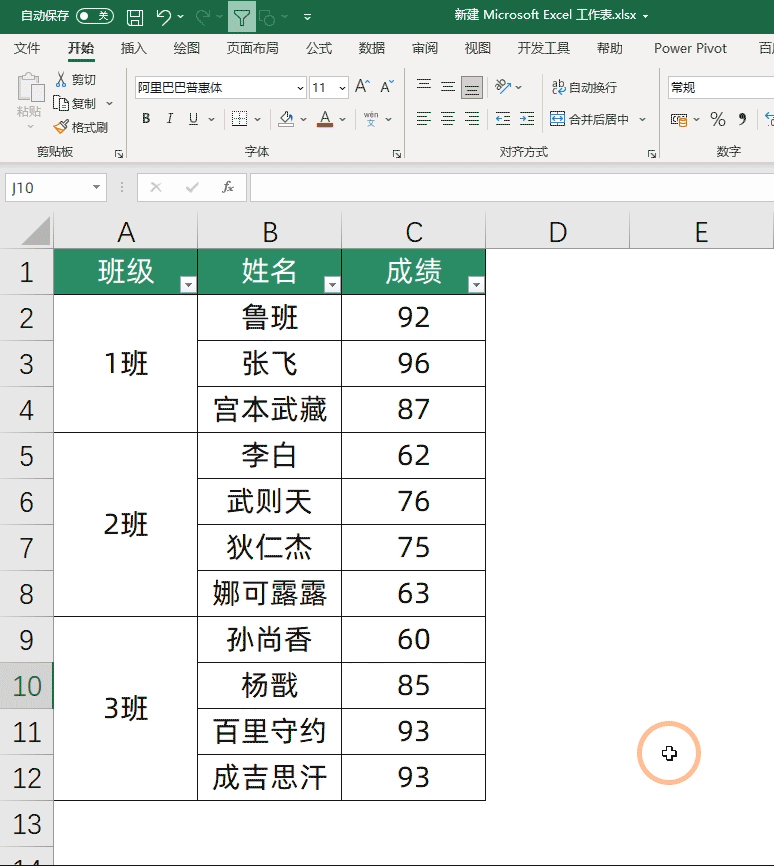Click the 自动换行 wrap text button
This screenshot has height=866, width=774.
[x=584, y=88]
